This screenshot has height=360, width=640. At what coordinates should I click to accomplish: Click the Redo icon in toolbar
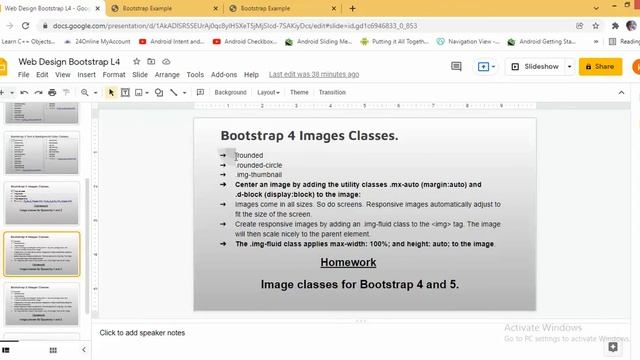38,93
